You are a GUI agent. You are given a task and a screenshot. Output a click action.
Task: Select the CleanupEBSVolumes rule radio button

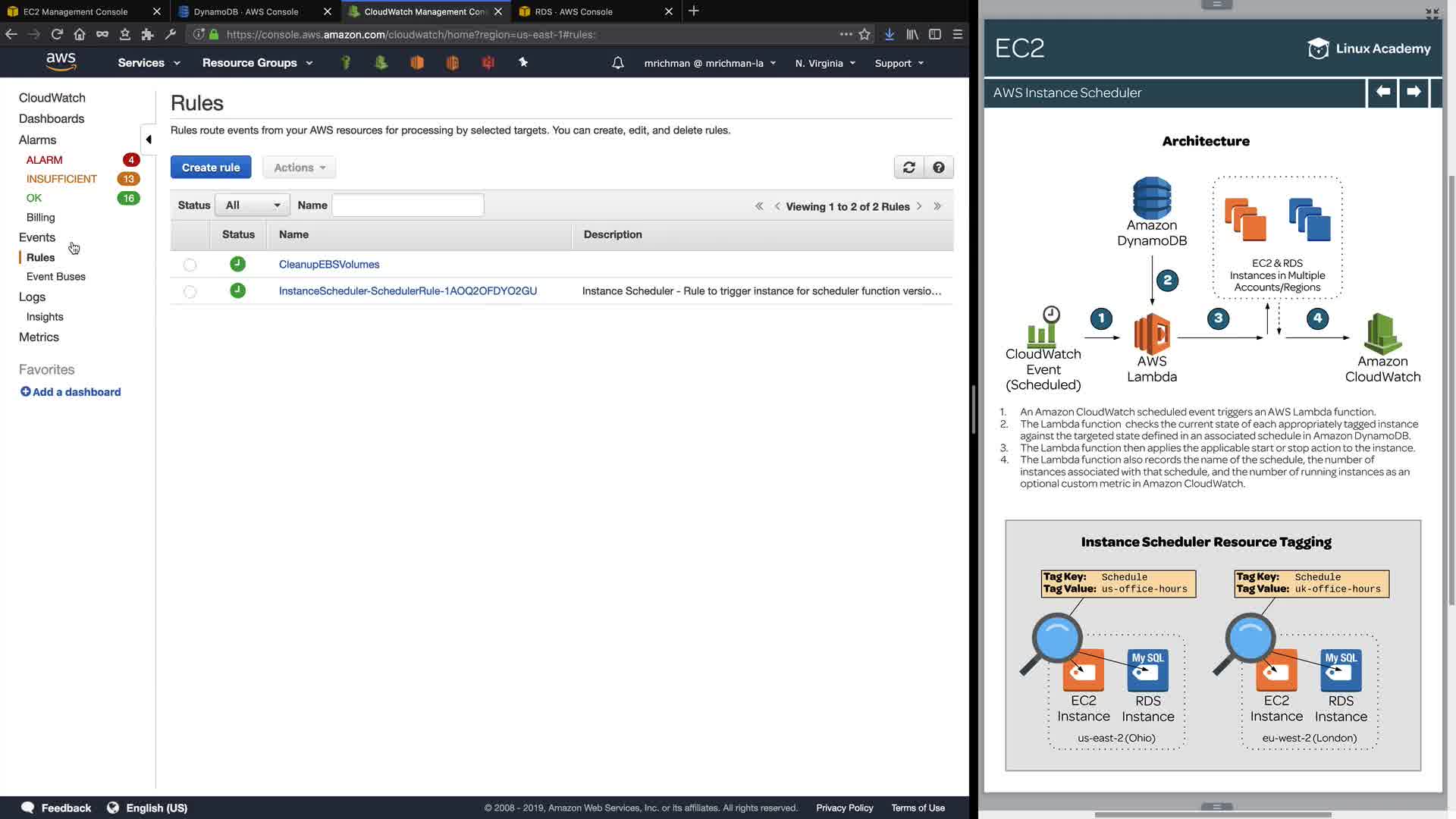pyautogui.click(x=190, y=265)
